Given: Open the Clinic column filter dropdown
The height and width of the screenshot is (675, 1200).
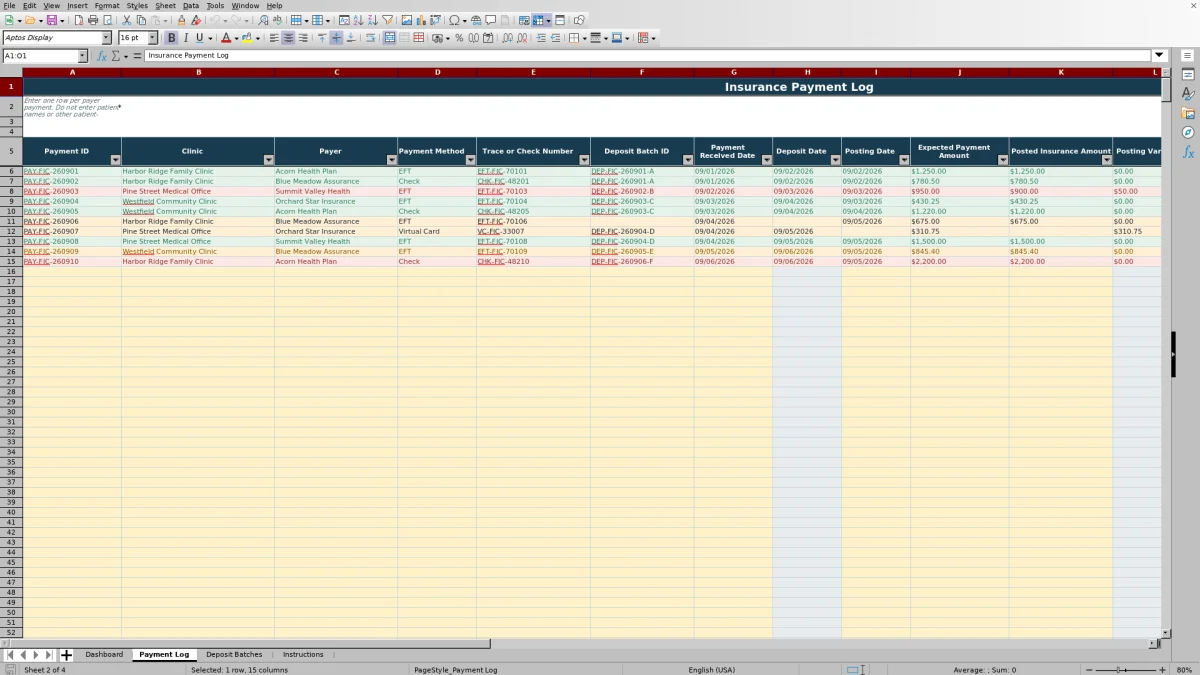Looking at the screenshot, I should click(x=268, y=160).
